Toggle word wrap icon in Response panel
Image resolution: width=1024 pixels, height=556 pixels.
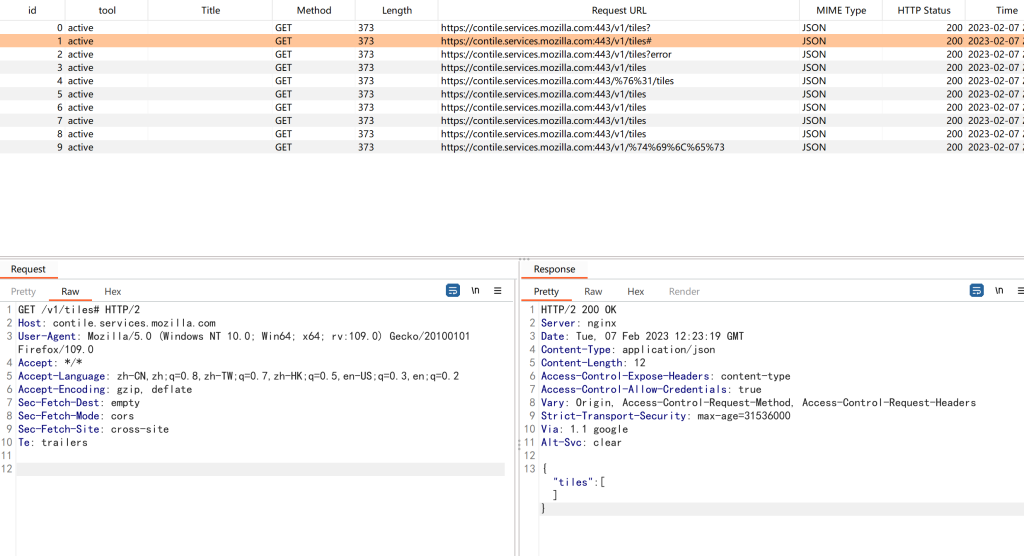tap(977, 291)
